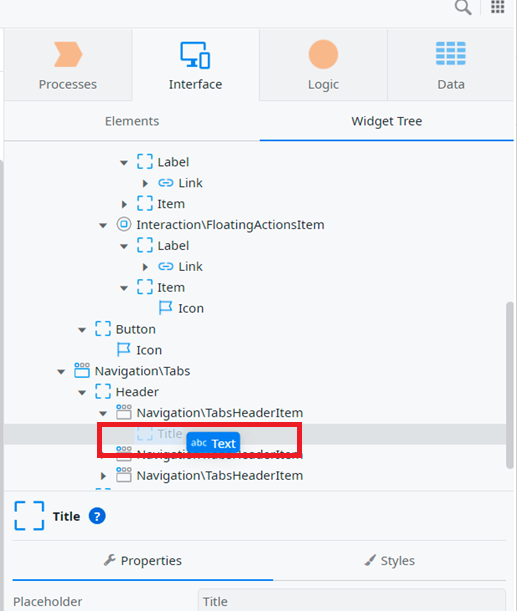Image resolution: width=517 pixels, height=611 pixels.
Task: Open the Data tab
Action: 451,65
